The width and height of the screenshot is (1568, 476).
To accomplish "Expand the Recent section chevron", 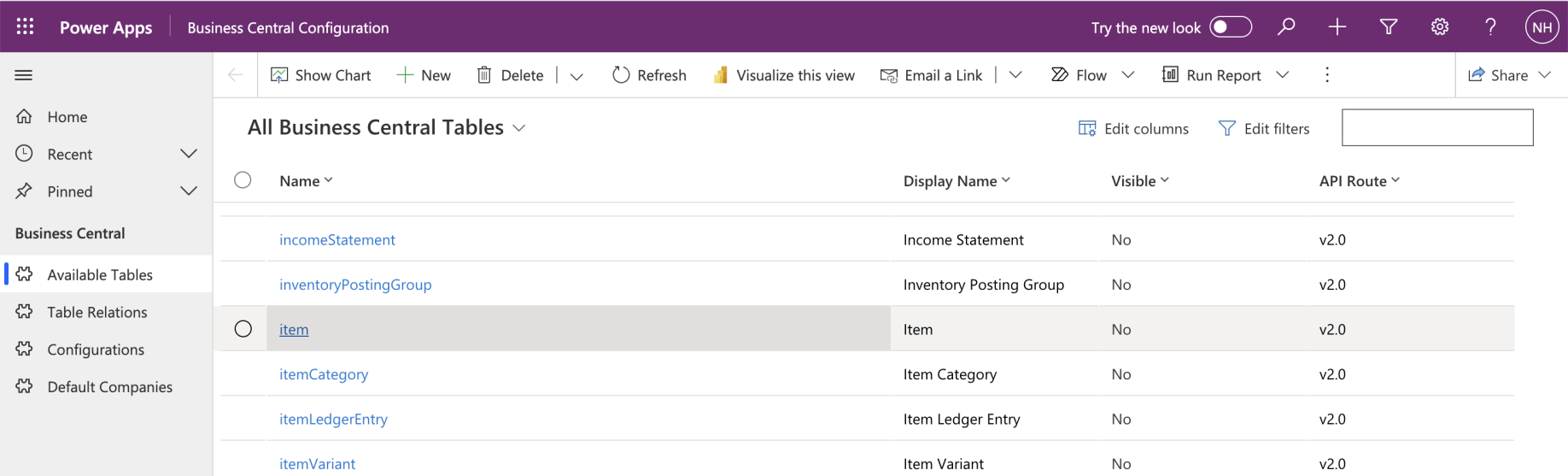I will coord(189,154).
